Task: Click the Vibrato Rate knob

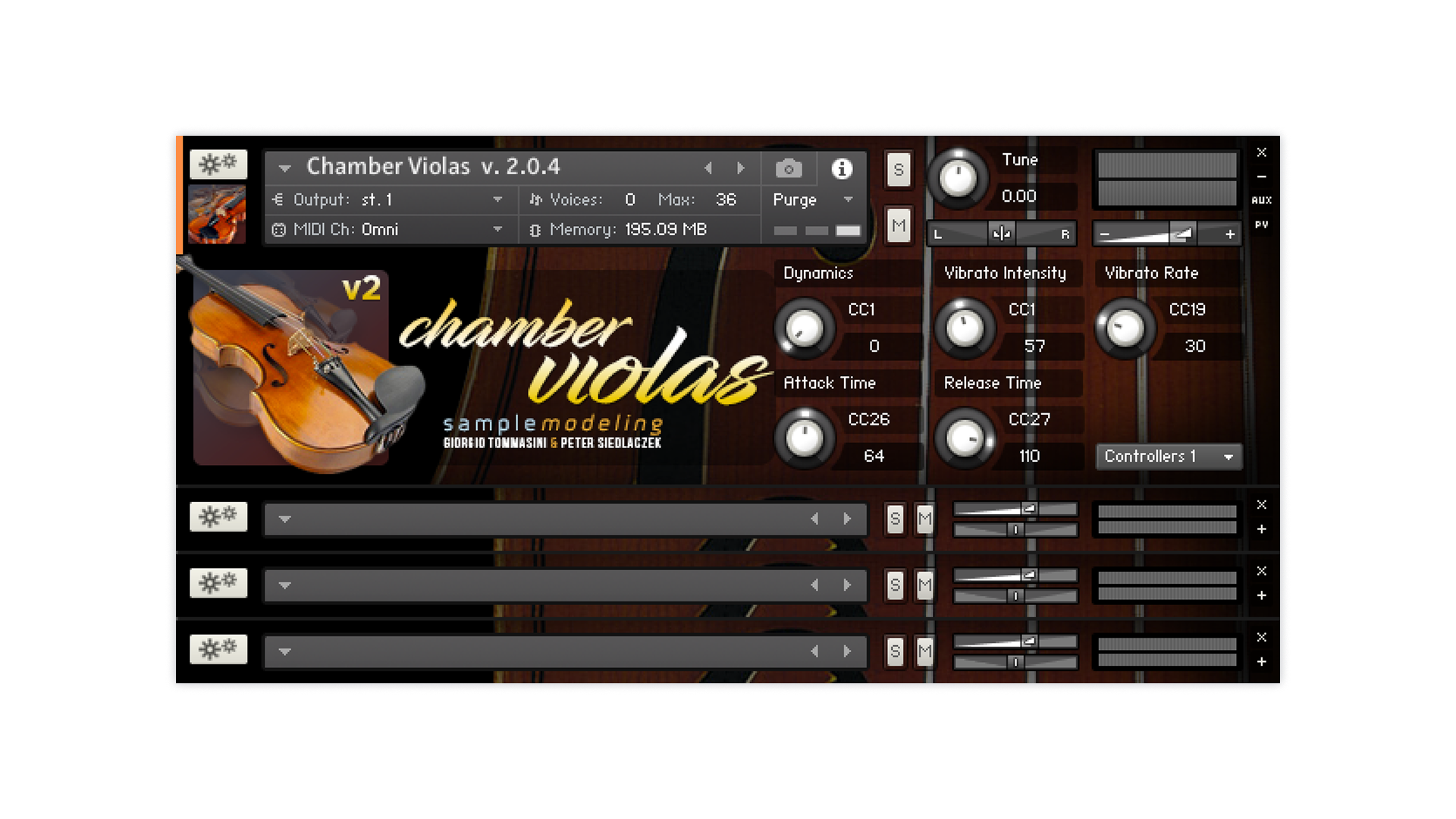Action: (1125, 328)
